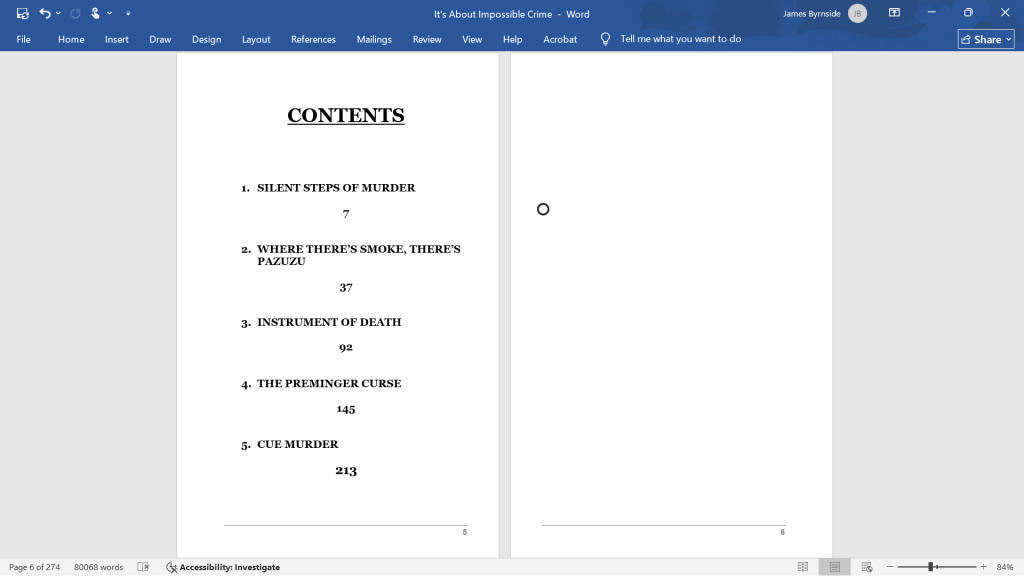Click the 80068 words count indicator

[98, 567]
